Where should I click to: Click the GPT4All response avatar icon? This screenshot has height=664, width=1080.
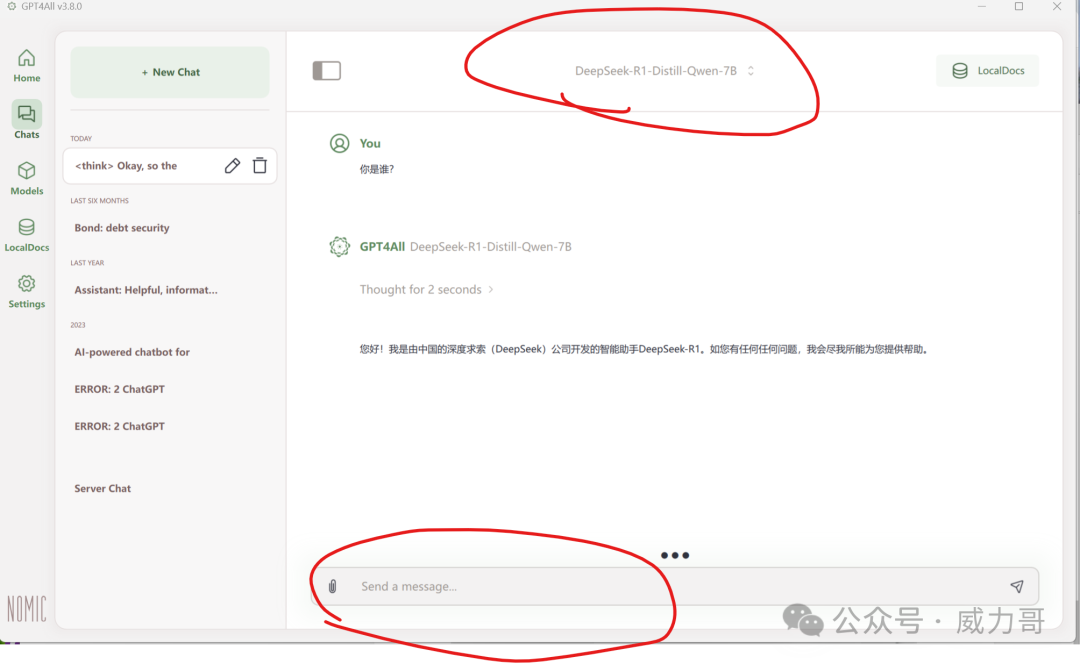pyautogui.click(x=340, y=247)
